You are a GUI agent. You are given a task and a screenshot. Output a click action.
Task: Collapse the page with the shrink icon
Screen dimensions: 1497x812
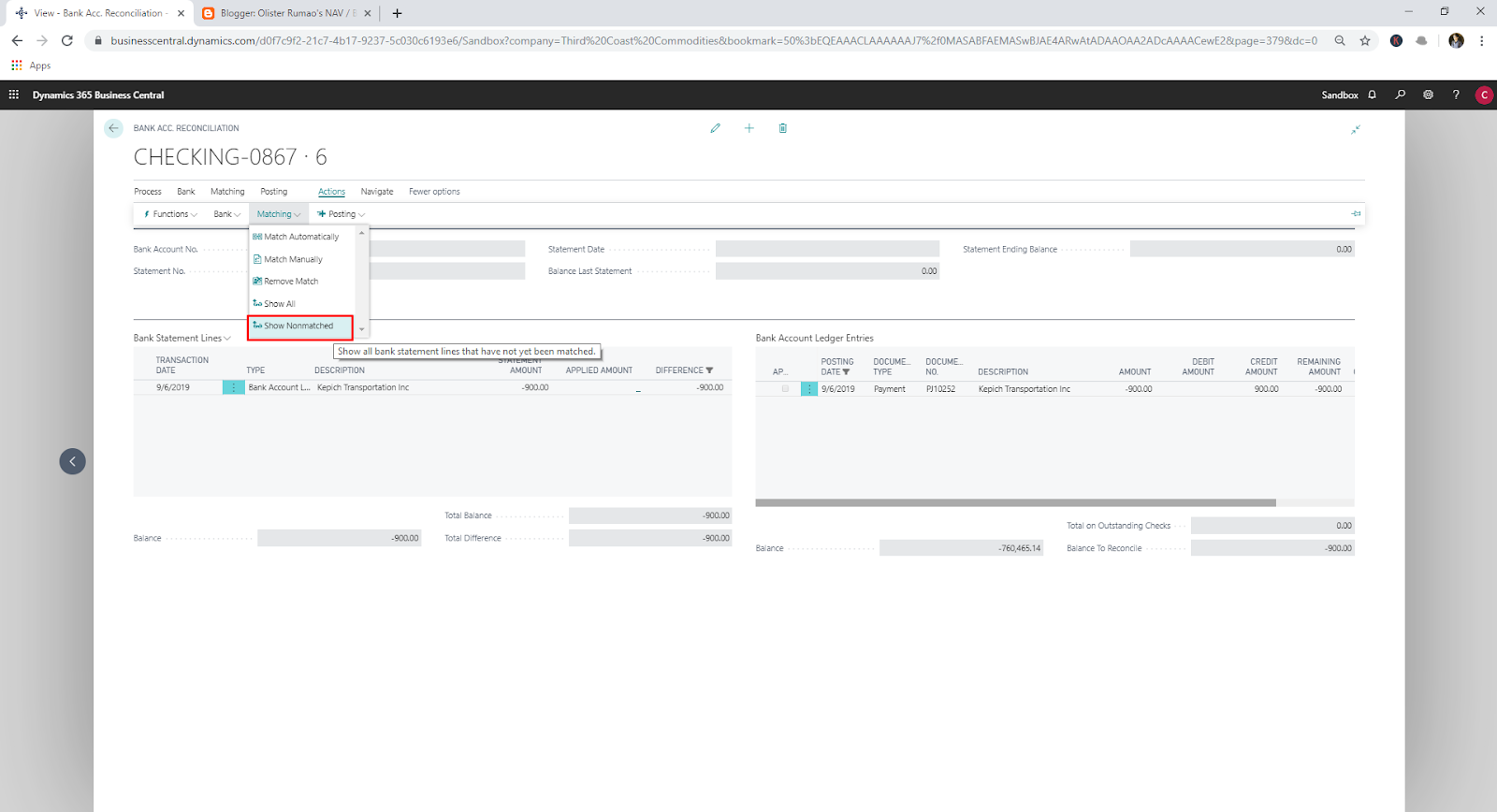click(x=1355, y=129)
